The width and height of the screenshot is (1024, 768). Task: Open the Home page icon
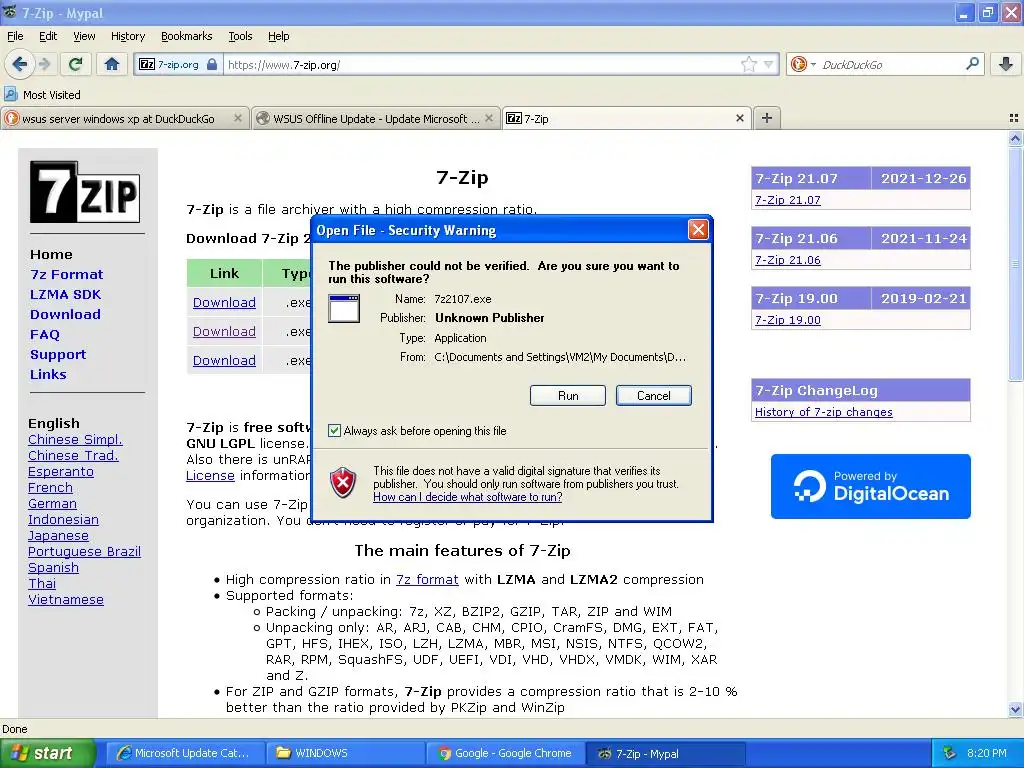112,64
